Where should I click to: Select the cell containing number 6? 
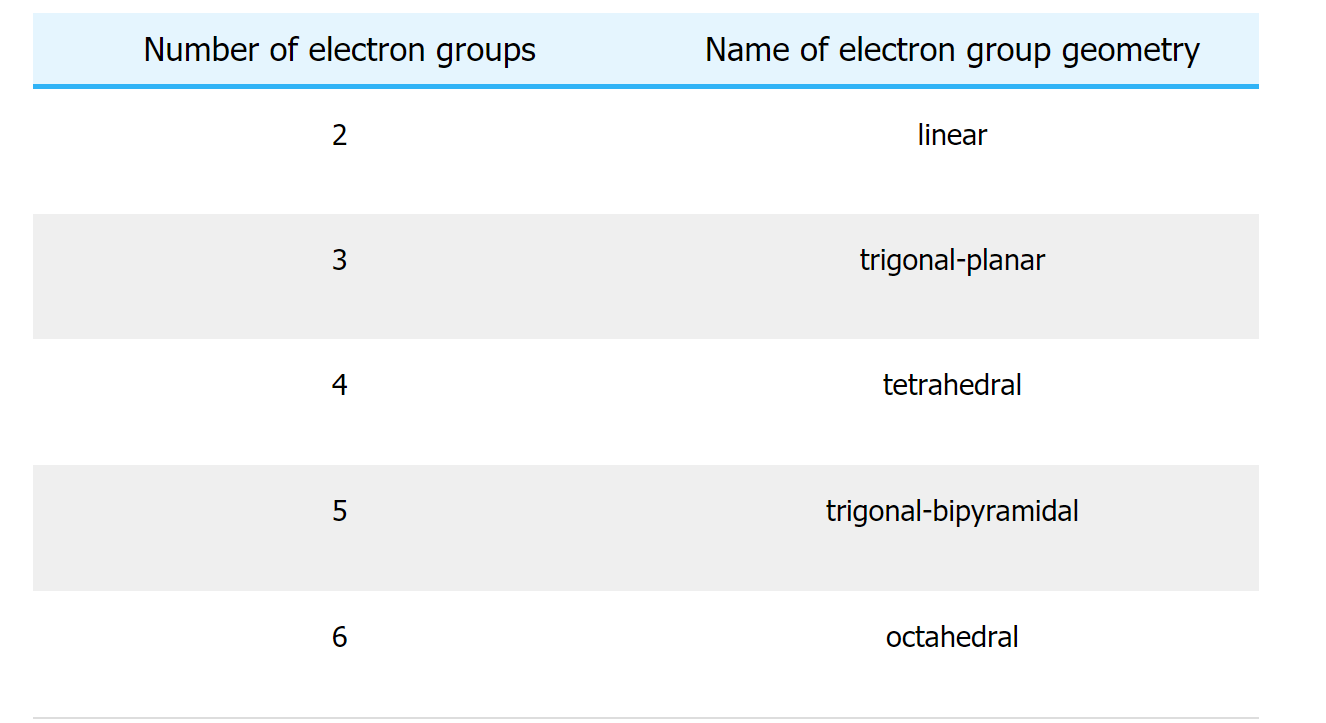tap(340, 637)
